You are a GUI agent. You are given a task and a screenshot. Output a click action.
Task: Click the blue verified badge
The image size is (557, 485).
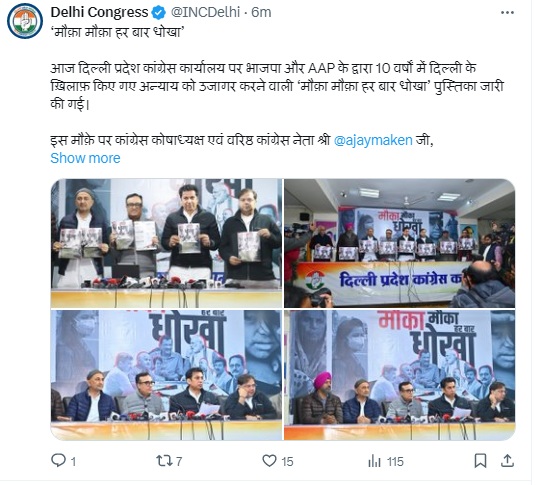point(158,13)
